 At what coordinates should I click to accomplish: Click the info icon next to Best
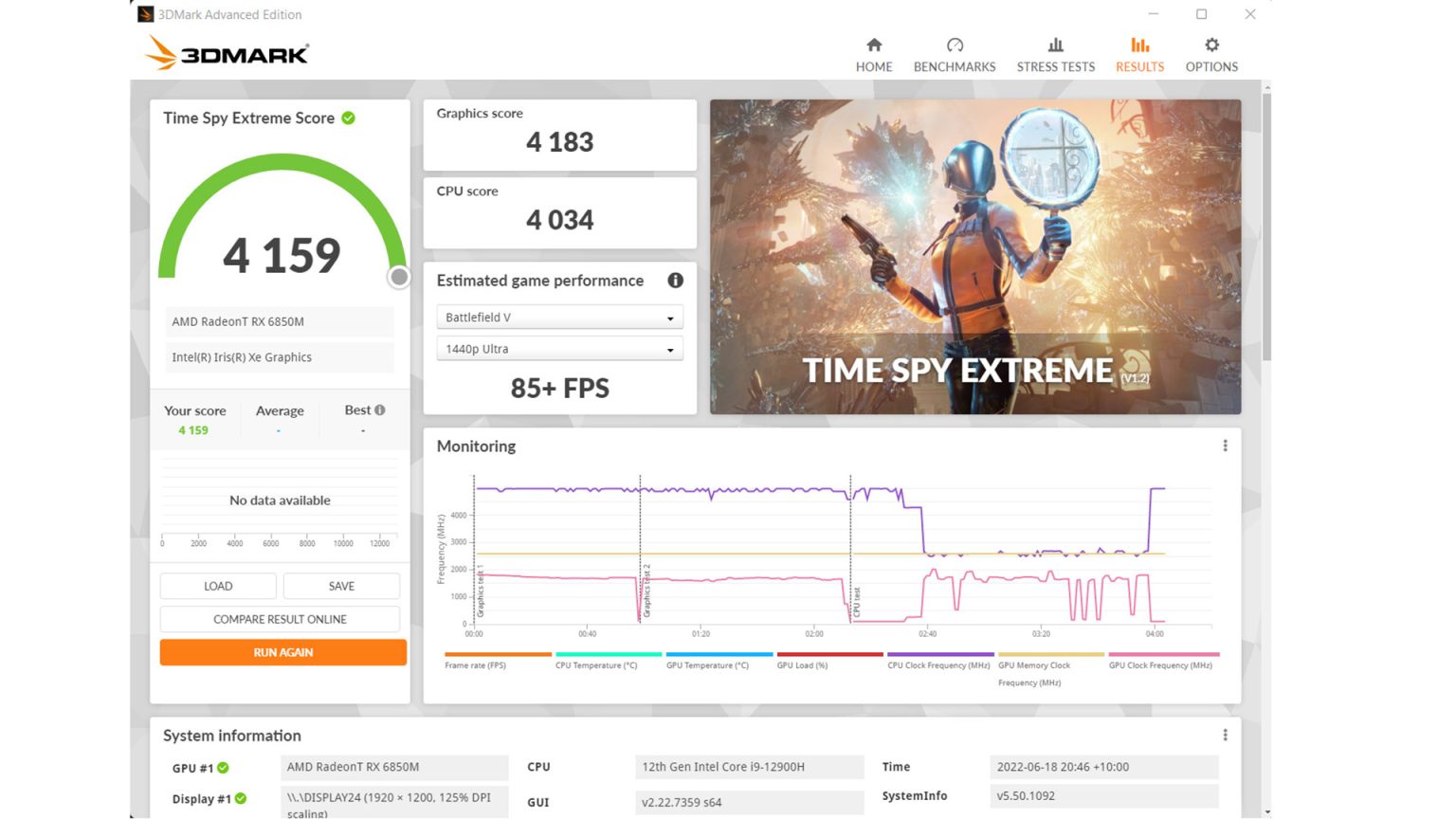[380, 410]
